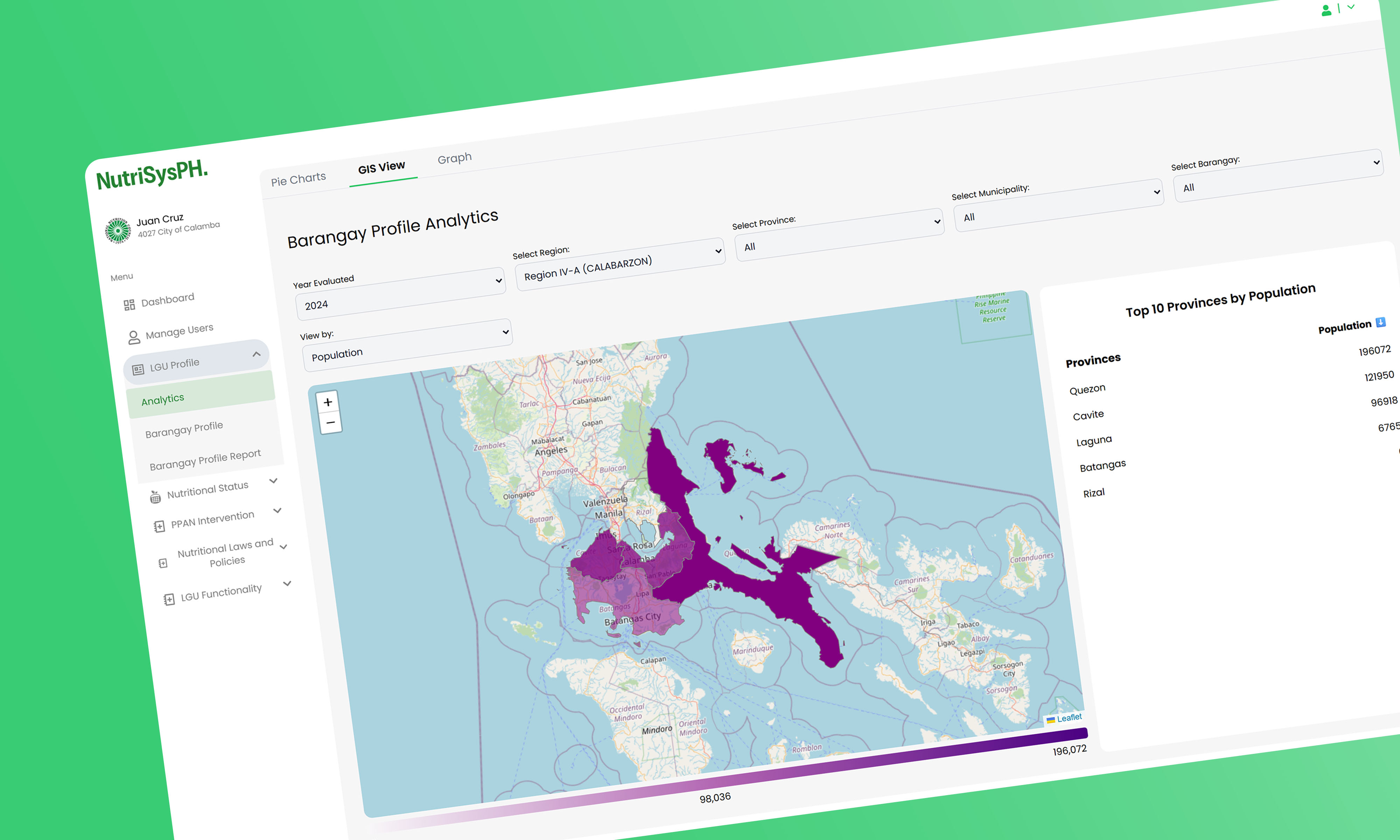Image resolution: width=1400 pixels, height=840 pixels.
Task: Click the LGU Profile card icon
Action: [x=138, y=370]
